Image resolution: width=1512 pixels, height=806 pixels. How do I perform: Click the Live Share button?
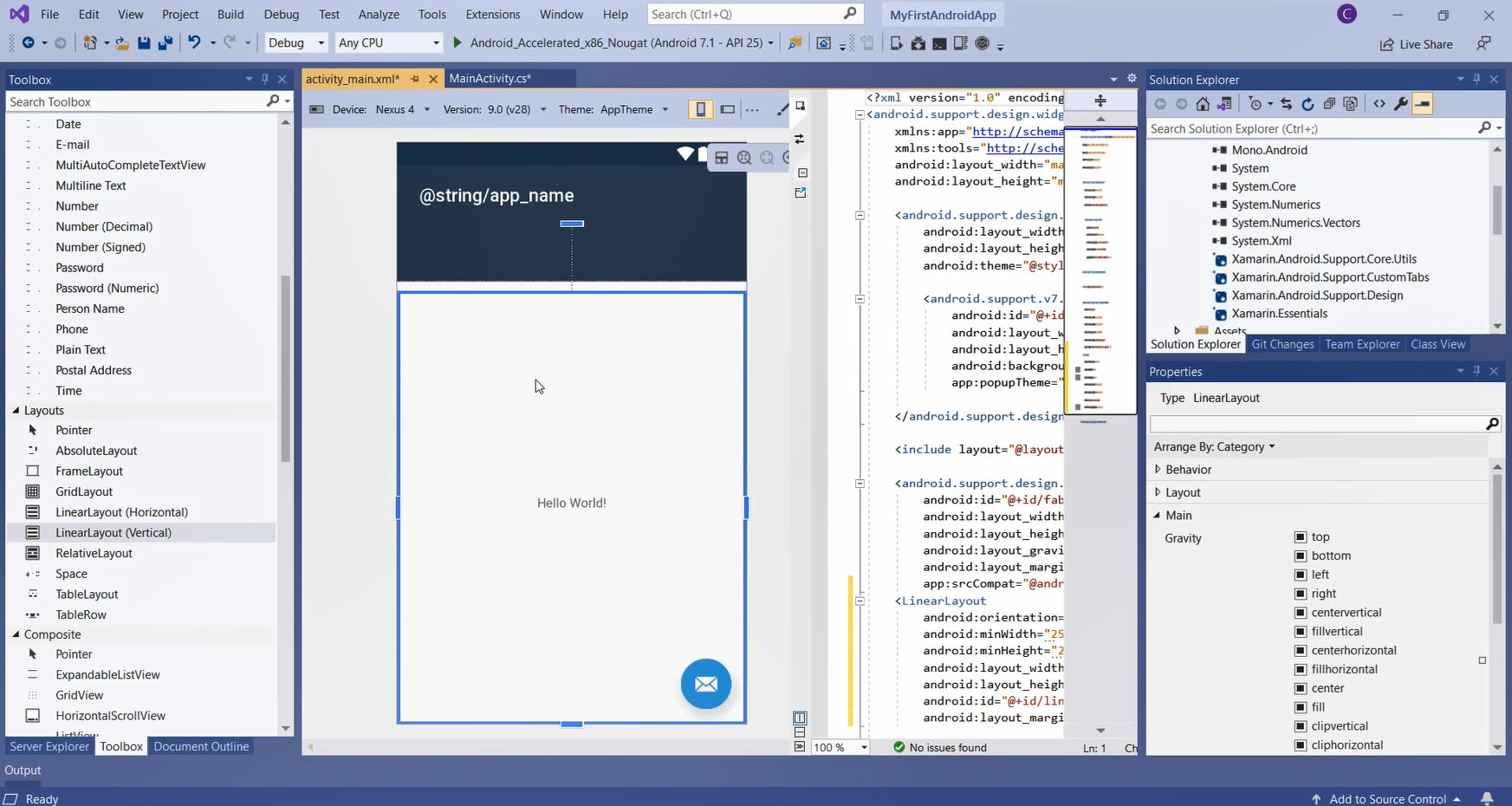pos(1417,44)
